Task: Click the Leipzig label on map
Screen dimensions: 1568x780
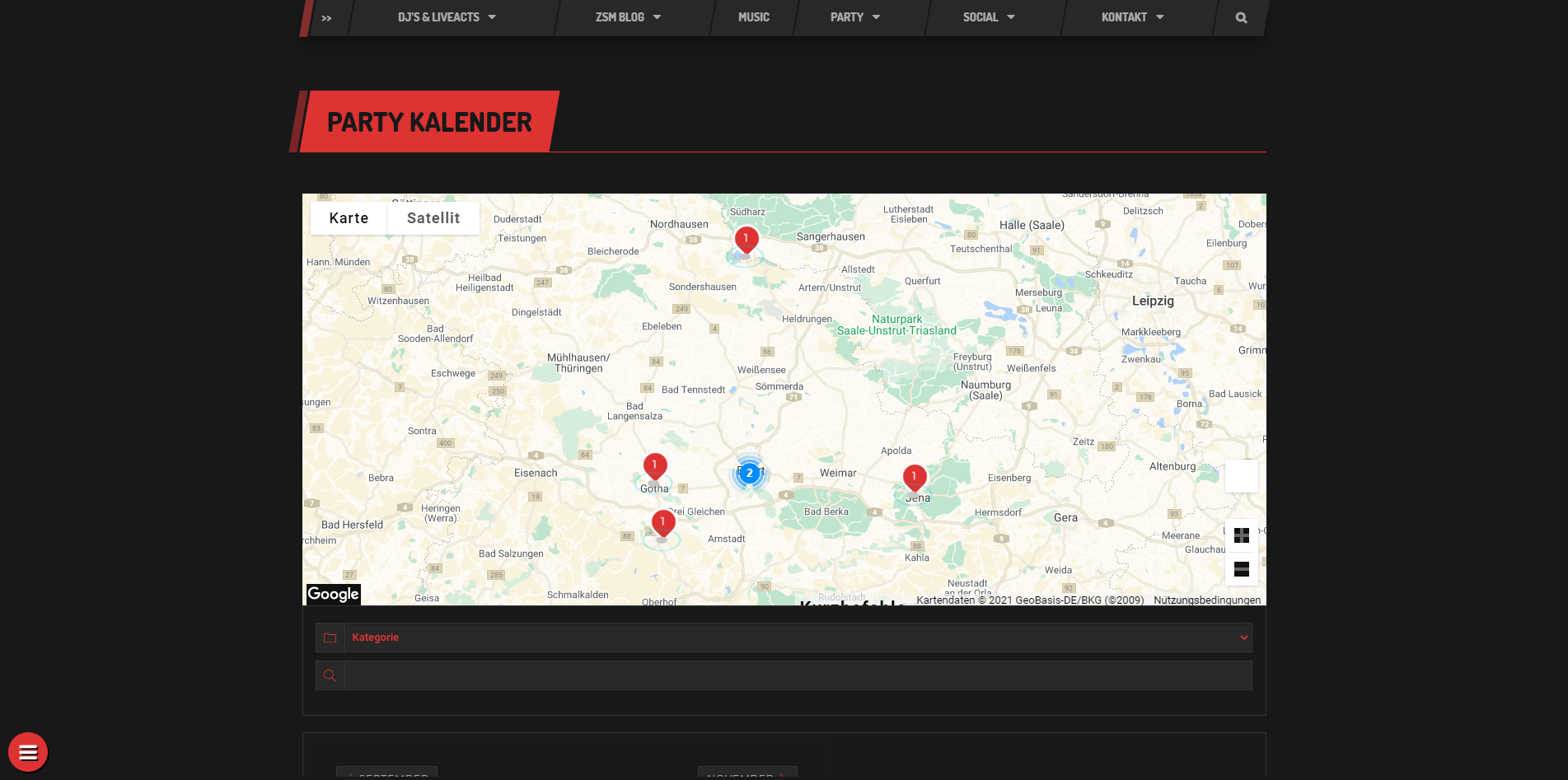Action: coord(1153,301)
